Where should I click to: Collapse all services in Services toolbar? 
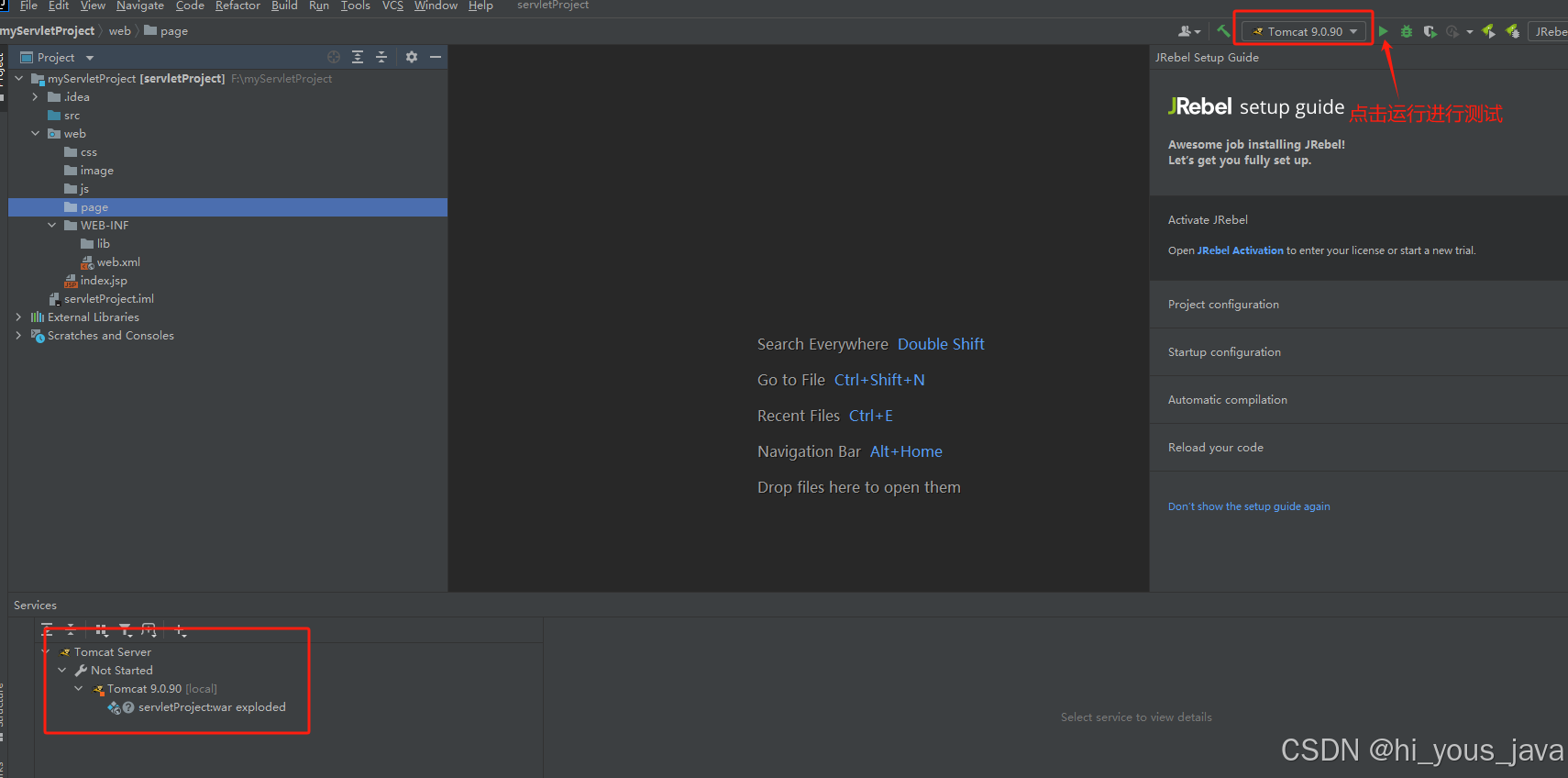coord(71,629)
